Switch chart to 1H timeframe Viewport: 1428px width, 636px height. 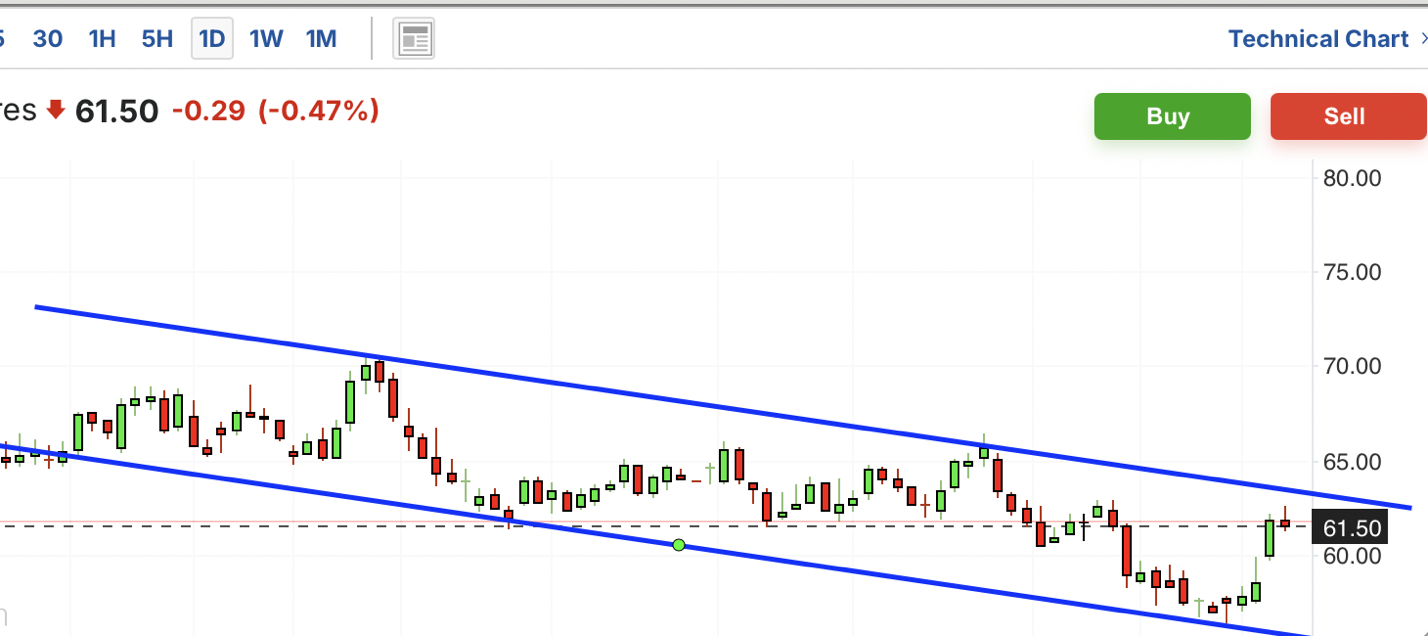[x=102, y=39]
